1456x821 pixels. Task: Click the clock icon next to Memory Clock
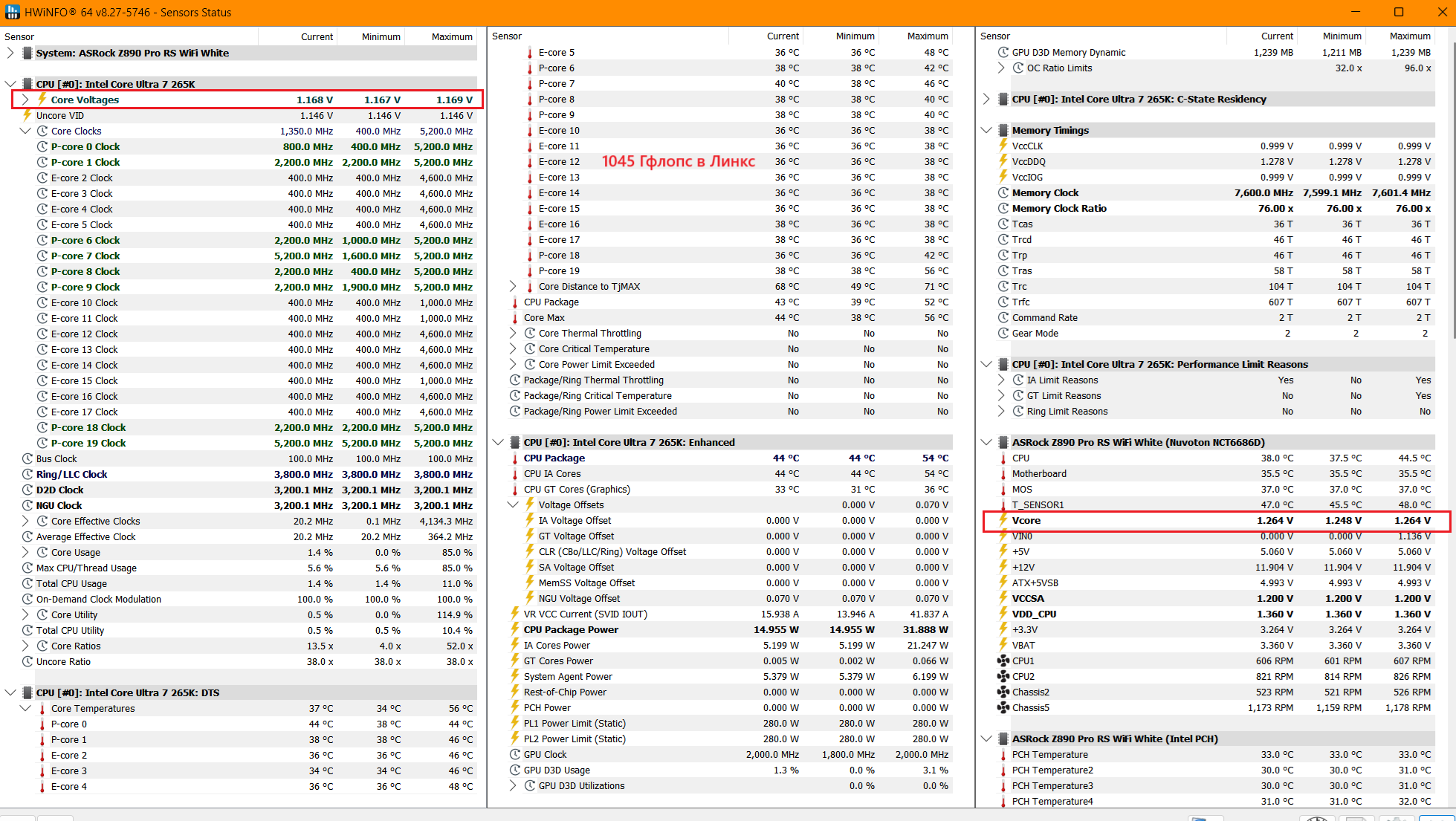tap(1003, 192)
